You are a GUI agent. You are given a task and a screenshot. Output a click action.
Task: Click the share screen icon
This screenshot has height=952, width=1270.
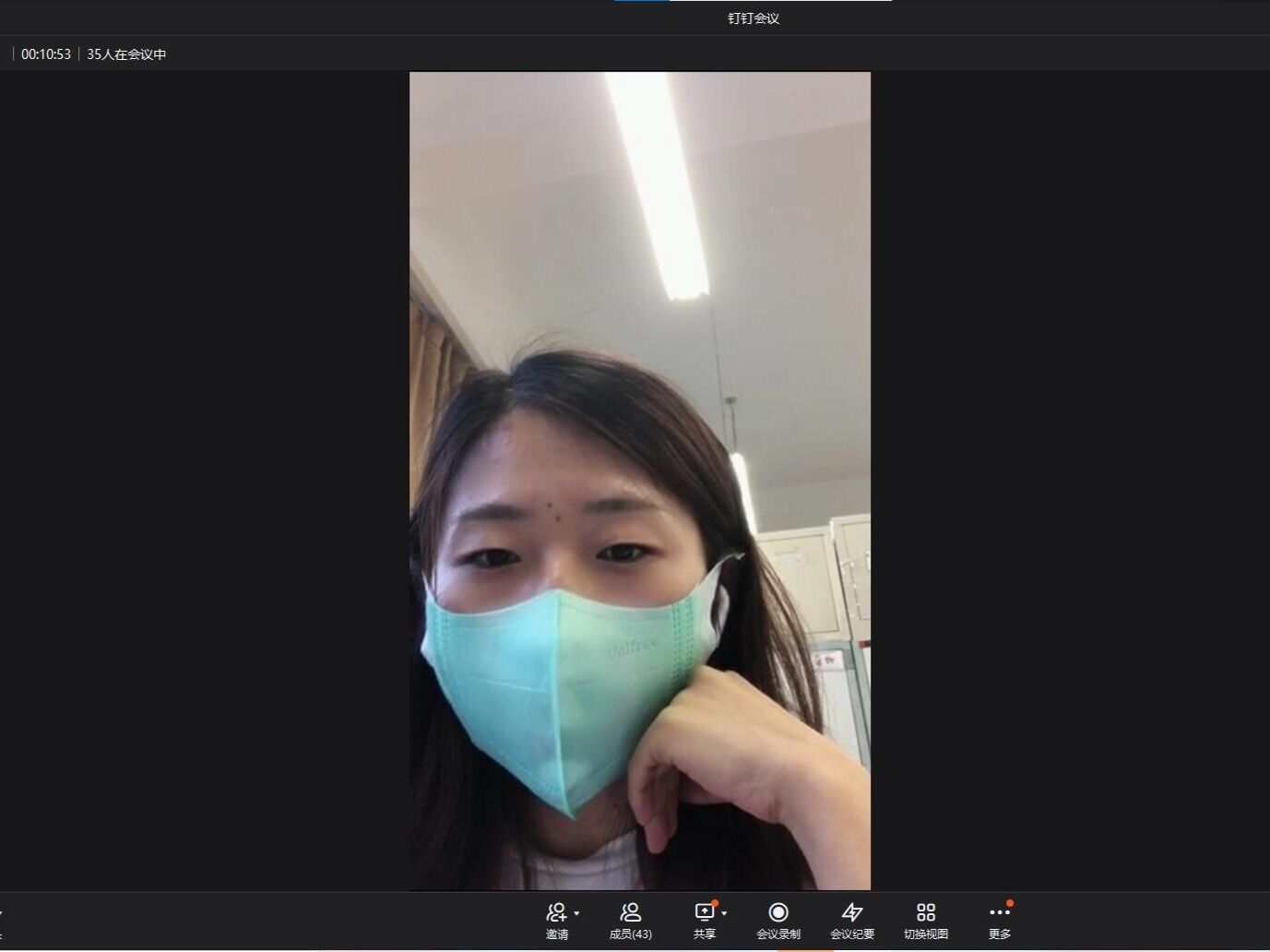(705, 912)
